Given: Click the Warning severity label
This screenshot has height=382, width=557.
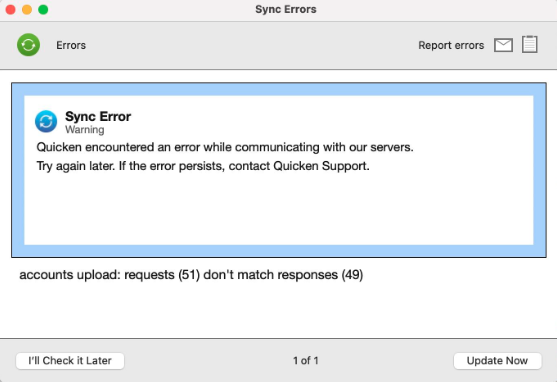Looking at the screenshot, I should (85, 129).
